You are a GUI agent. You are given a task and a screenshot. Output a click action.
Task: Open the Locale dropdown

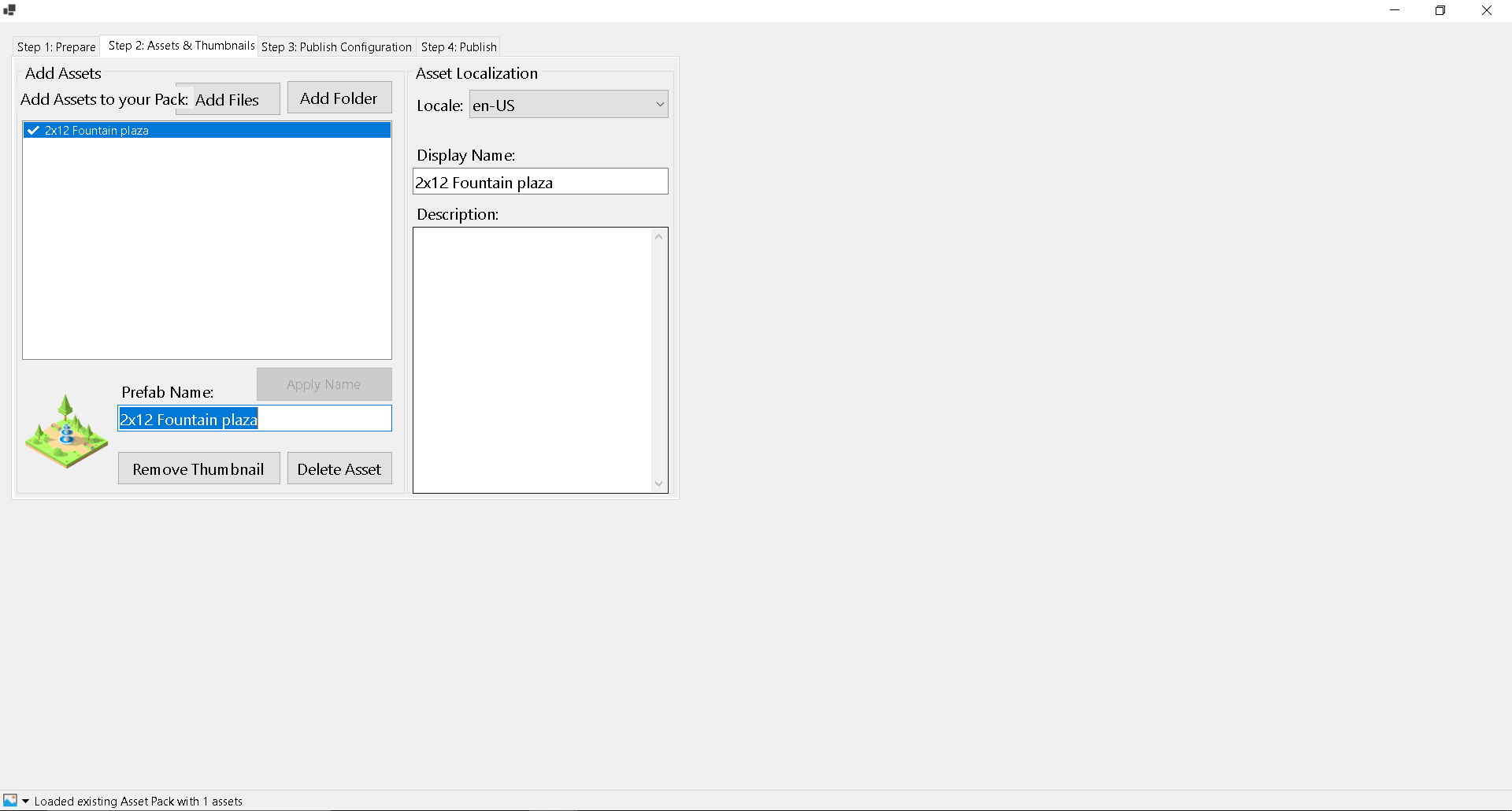point(567,104)
